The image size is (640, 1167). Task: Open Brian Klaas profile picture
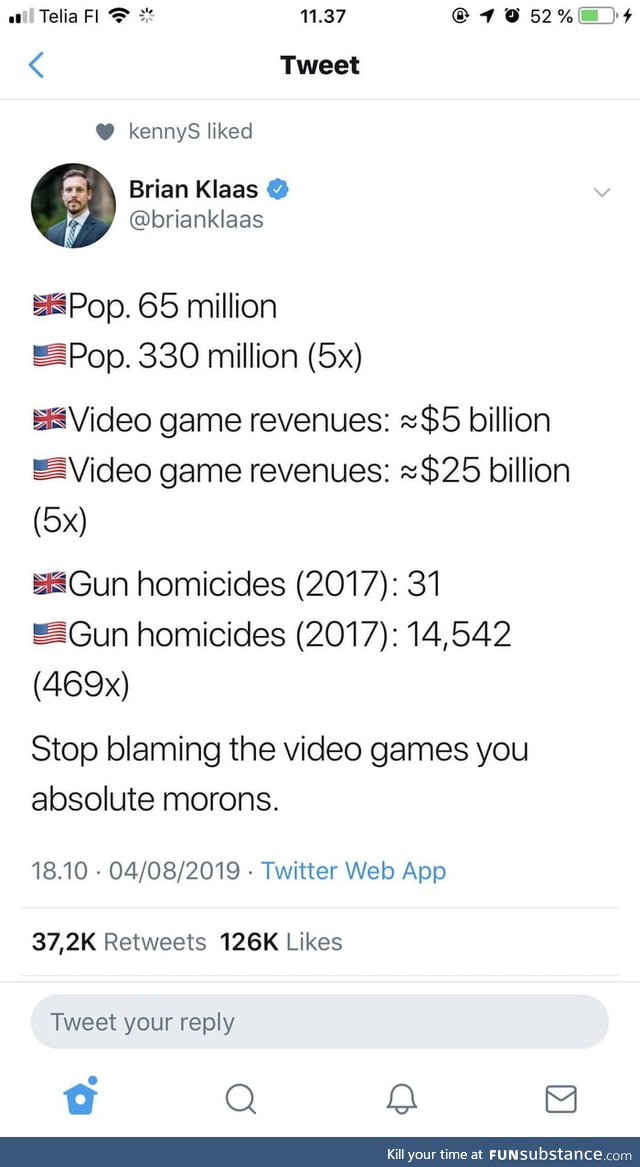pos(73,205)
